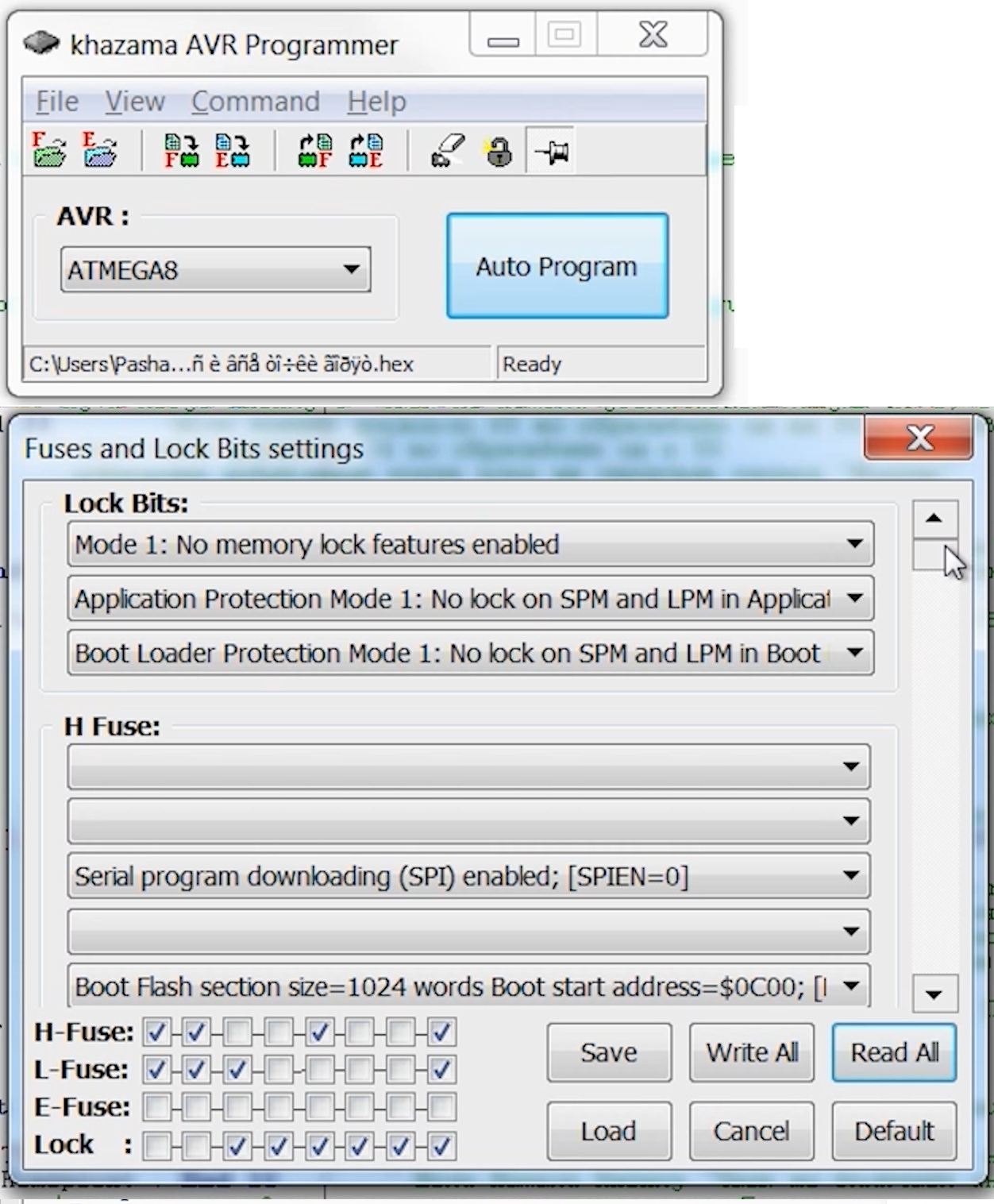Click the Ready status text

[x=532, y=365]
